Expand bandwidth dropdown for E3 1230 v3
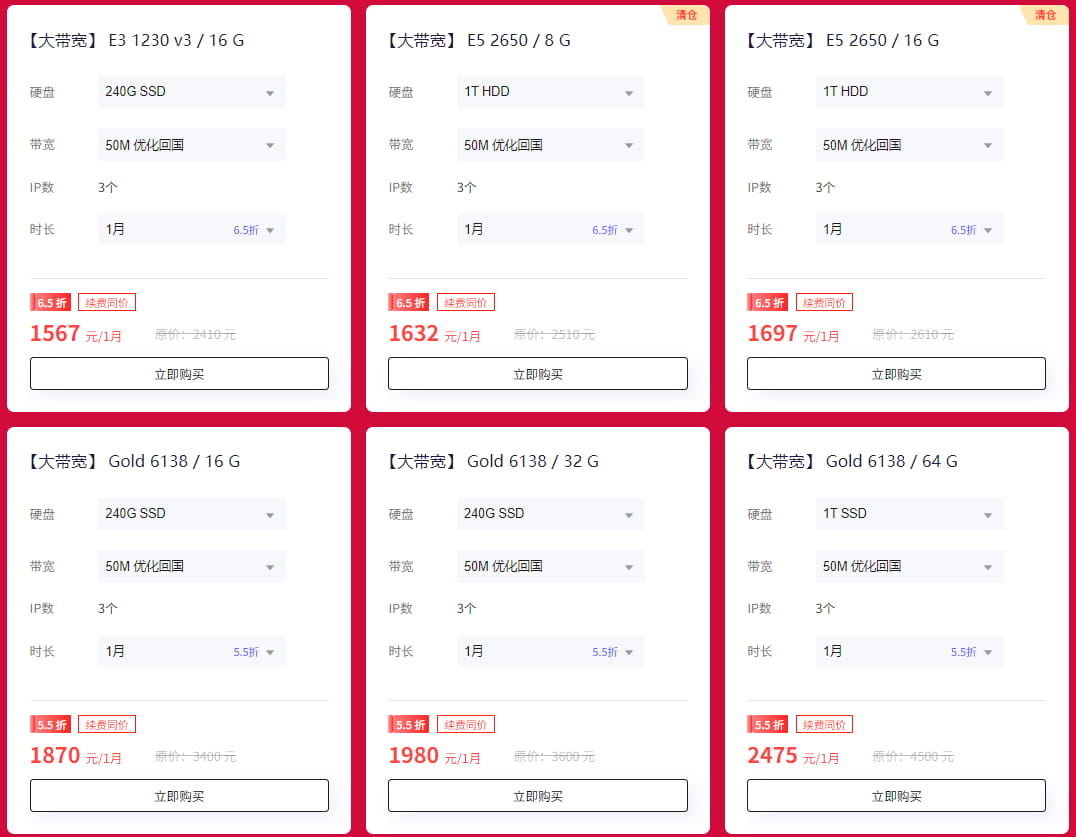The image size is (1076, 837). 191,145
